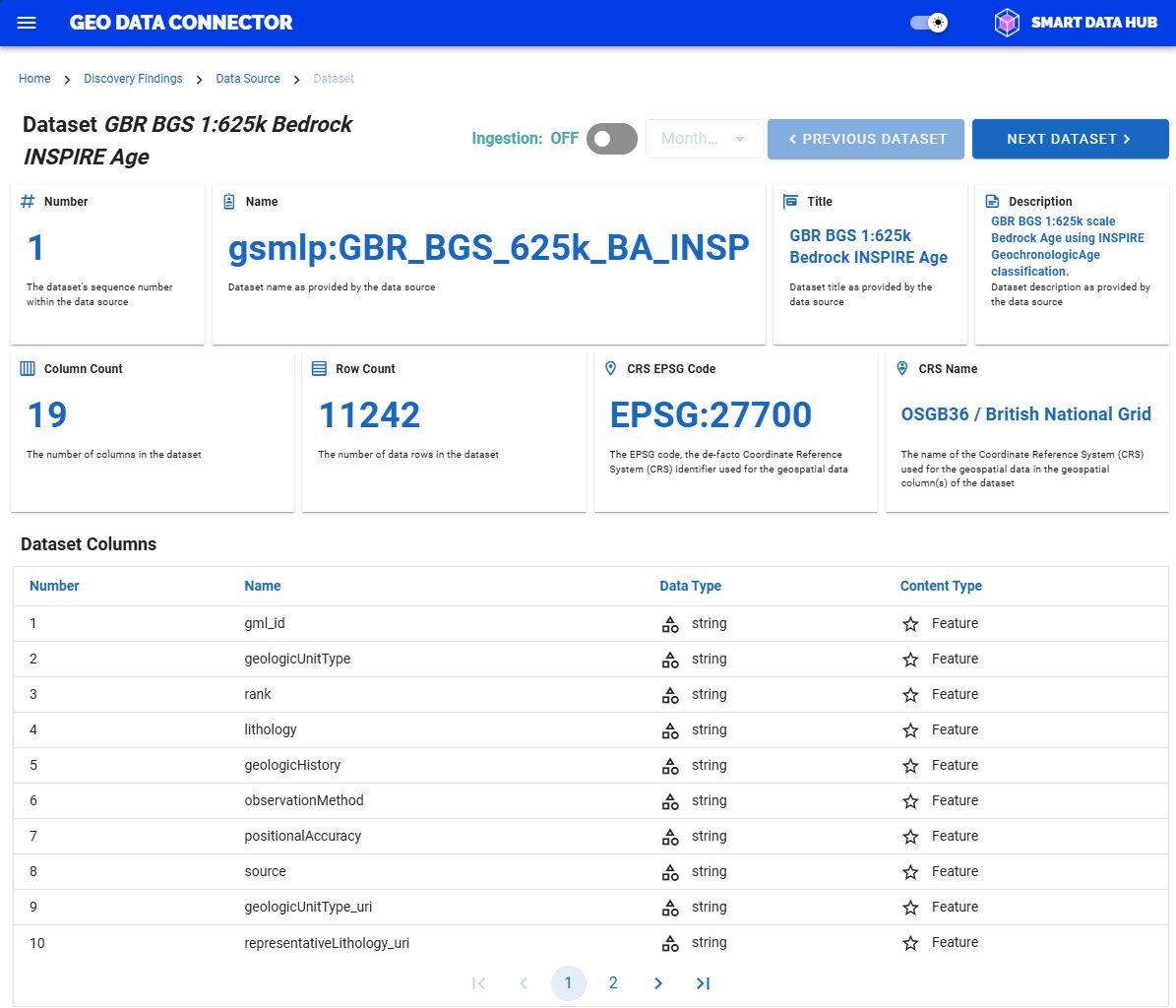Viewport: 1176px width, 1008px height.
Task: Click the star icon for geologicUnitType_uri row
Action: pyautogui.click(x=910, y=908)
